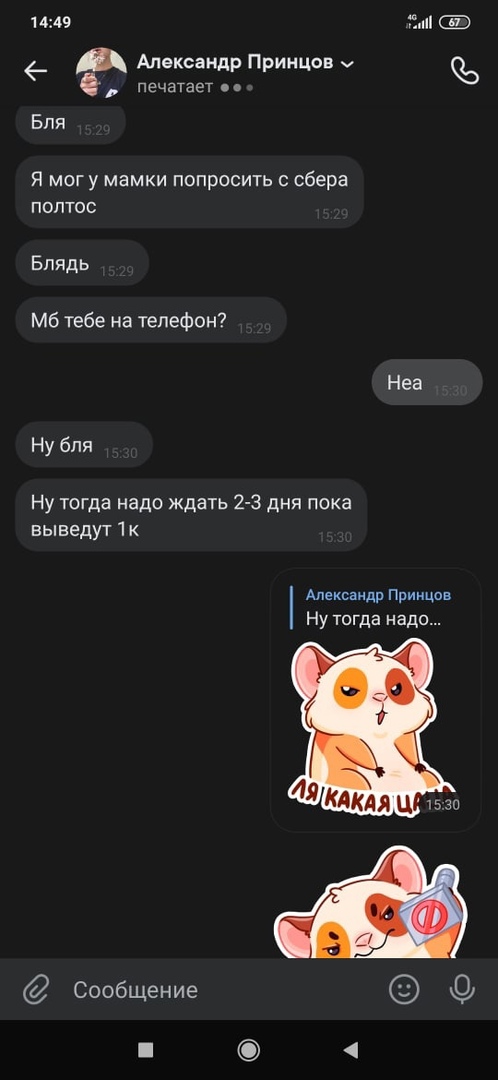Tap the Android recent apps square button

point(145,1050)
